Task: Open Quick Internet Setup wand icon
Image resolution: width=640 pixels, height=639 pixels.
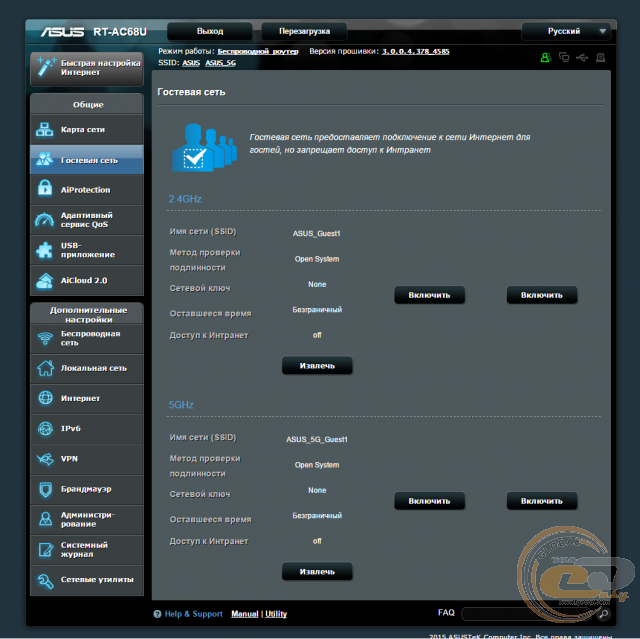Action: (x=46, y=67)
